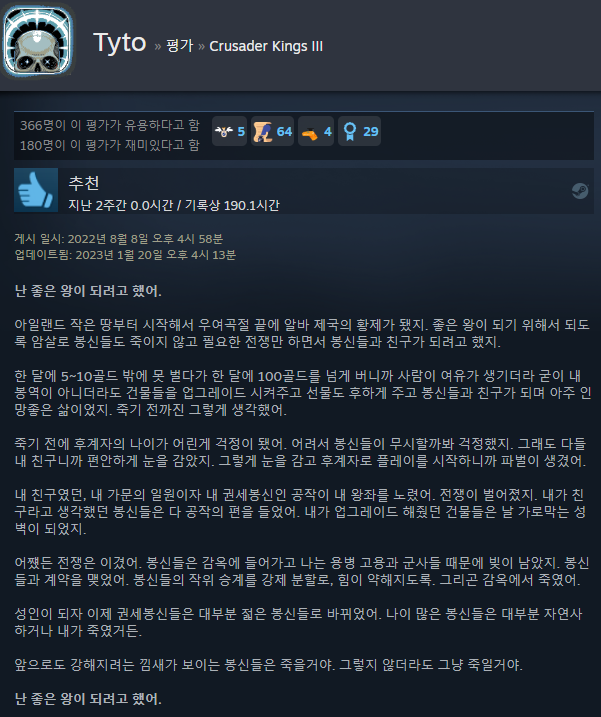Click the blue thumbs-up recommendation icon

[36, 190]
